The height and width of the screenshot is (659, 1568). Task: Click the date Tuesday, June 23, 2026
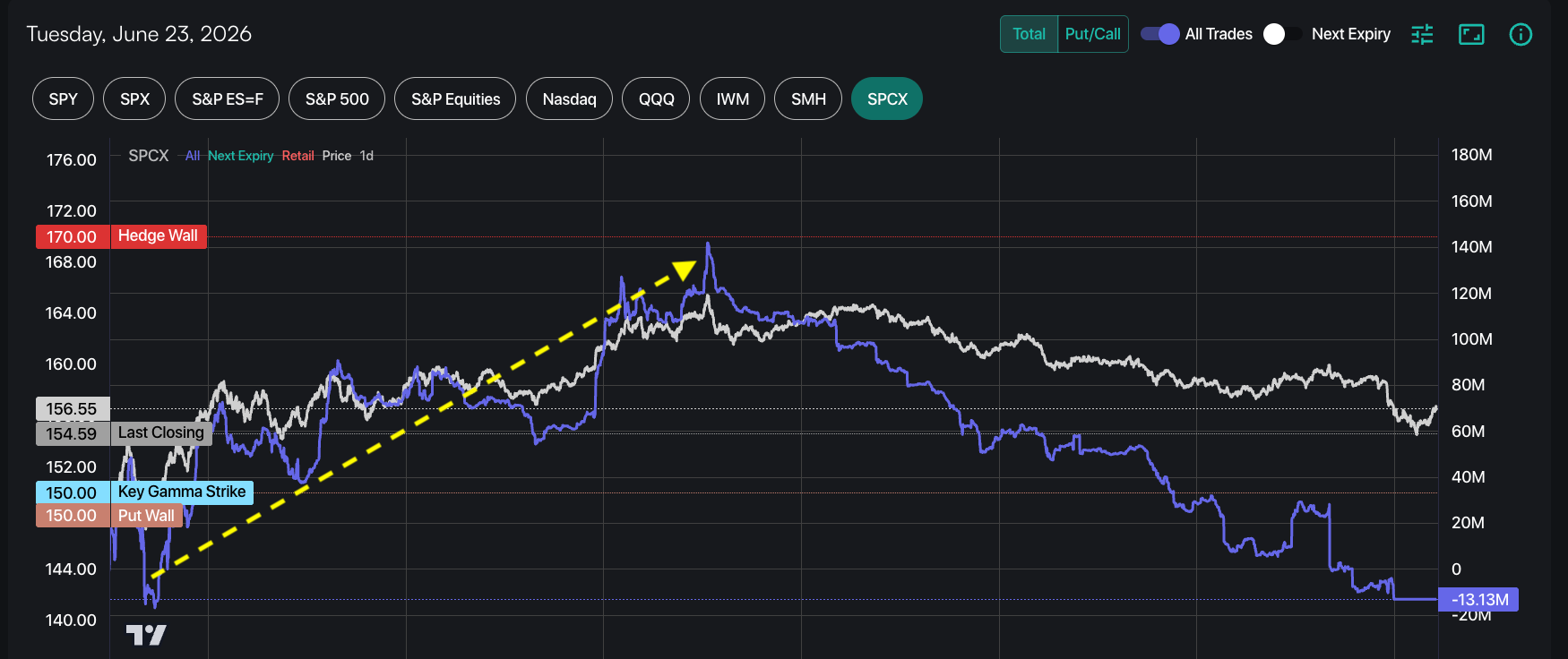(x=139, y=34)
